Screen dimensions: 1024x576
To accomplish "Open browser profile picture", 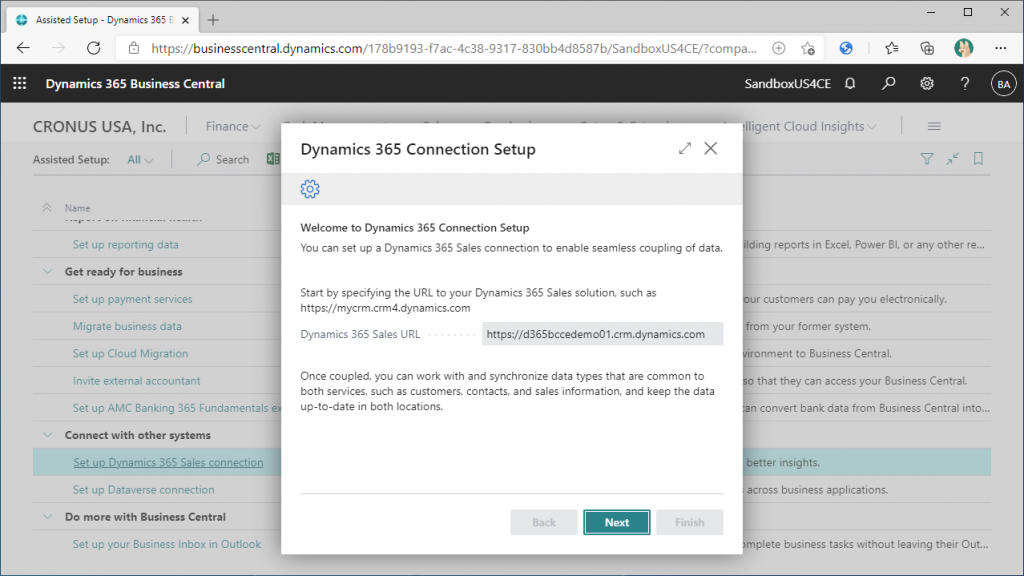I will pyautogui.click(x=964, y=48).
